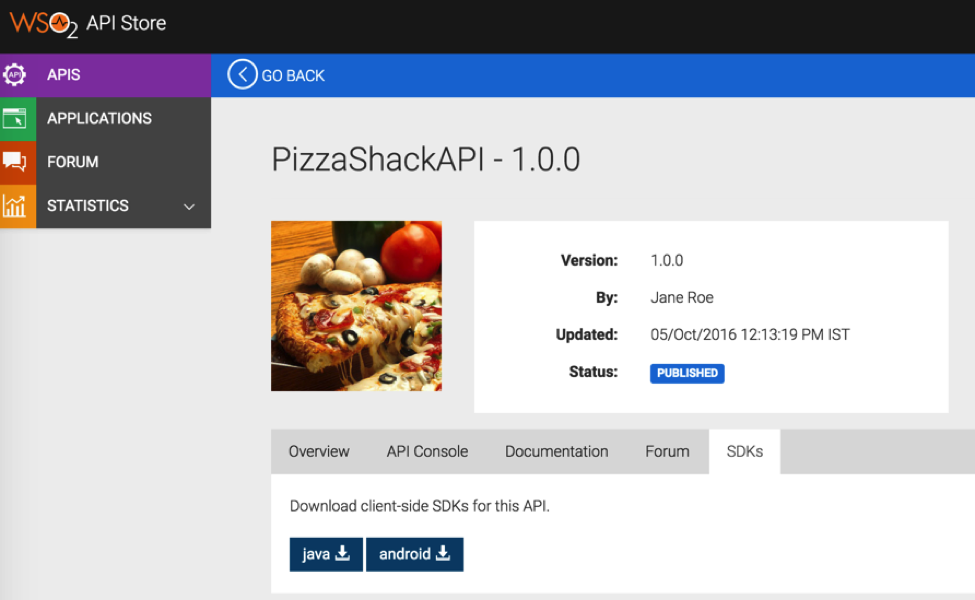Click the PizzaShackAPI pizza thumbnail image
975x600 pixels.
[356, 305]
